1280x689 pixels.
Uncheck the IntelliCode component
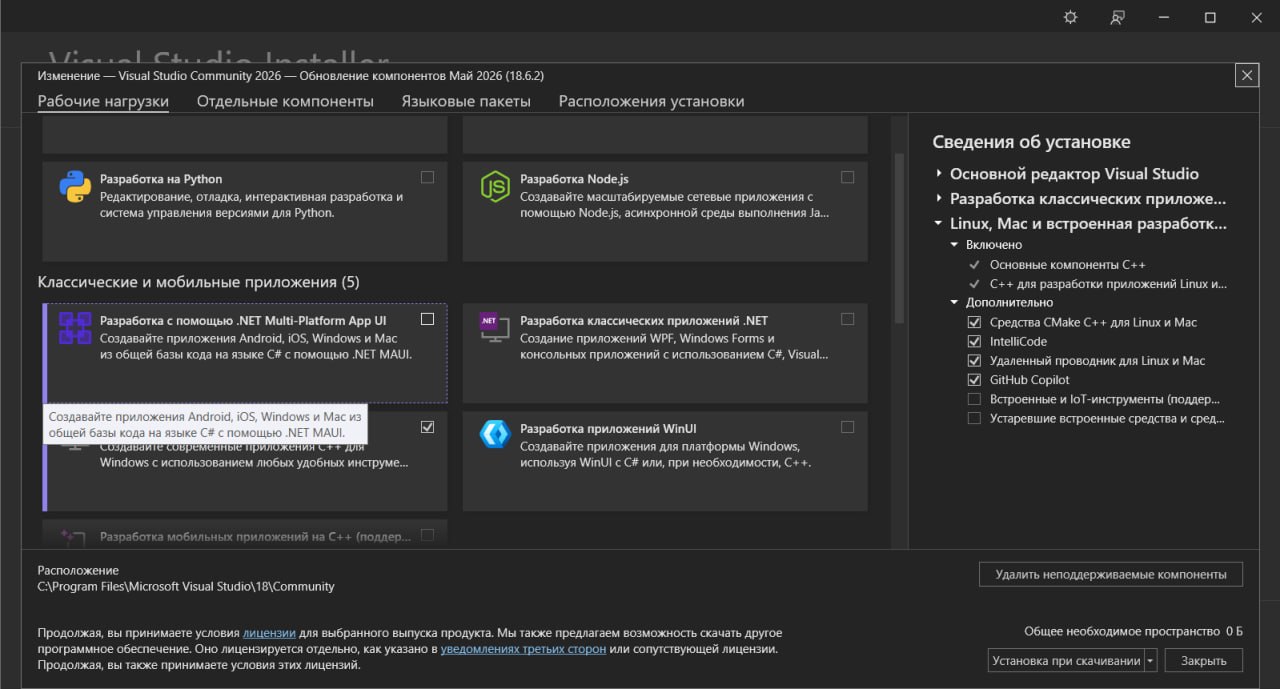tap(974, 342)
